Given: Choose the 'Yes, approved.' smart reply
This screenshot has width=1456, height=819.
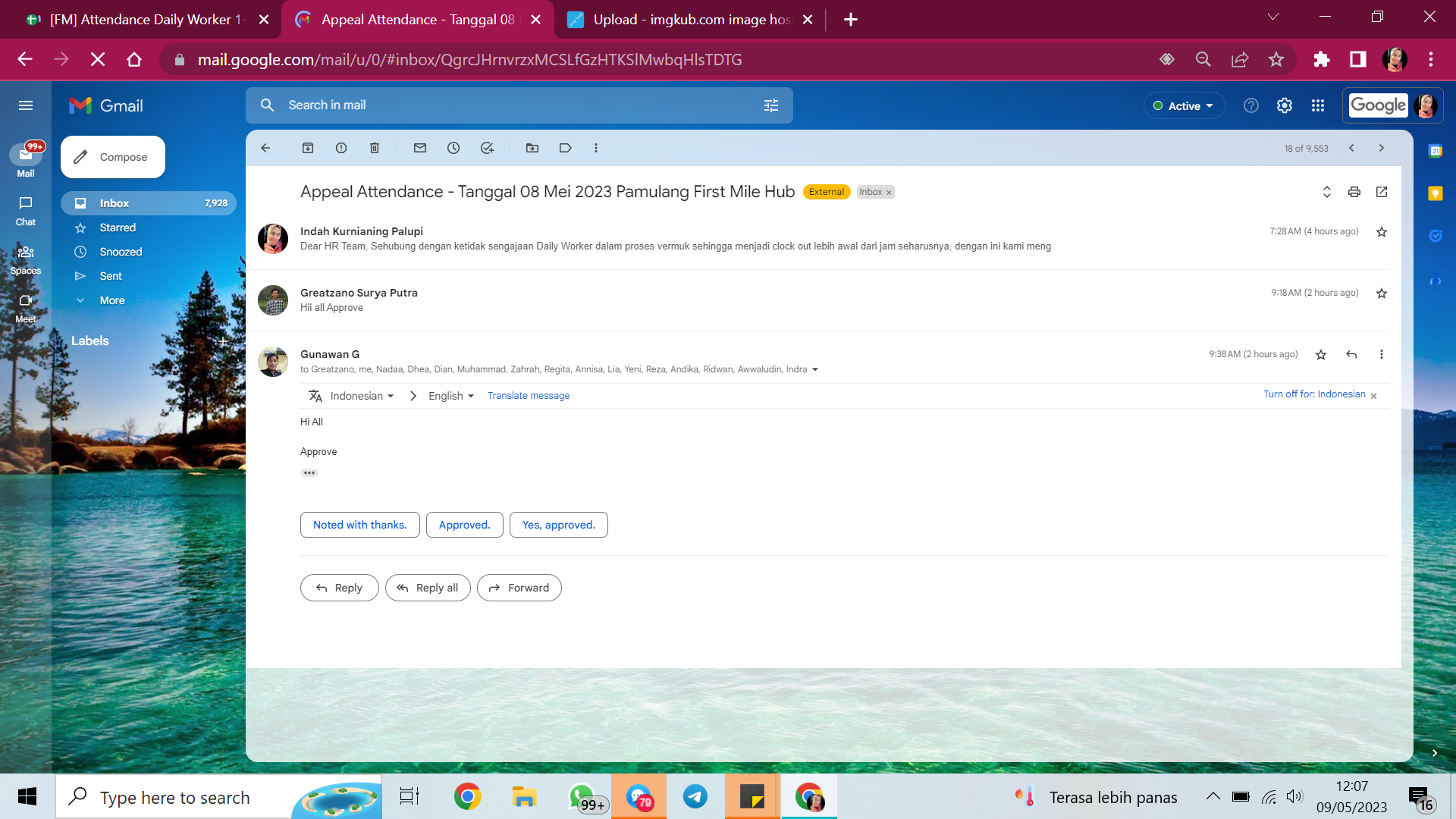Looking at the screenshot, I should click(558, 525).
